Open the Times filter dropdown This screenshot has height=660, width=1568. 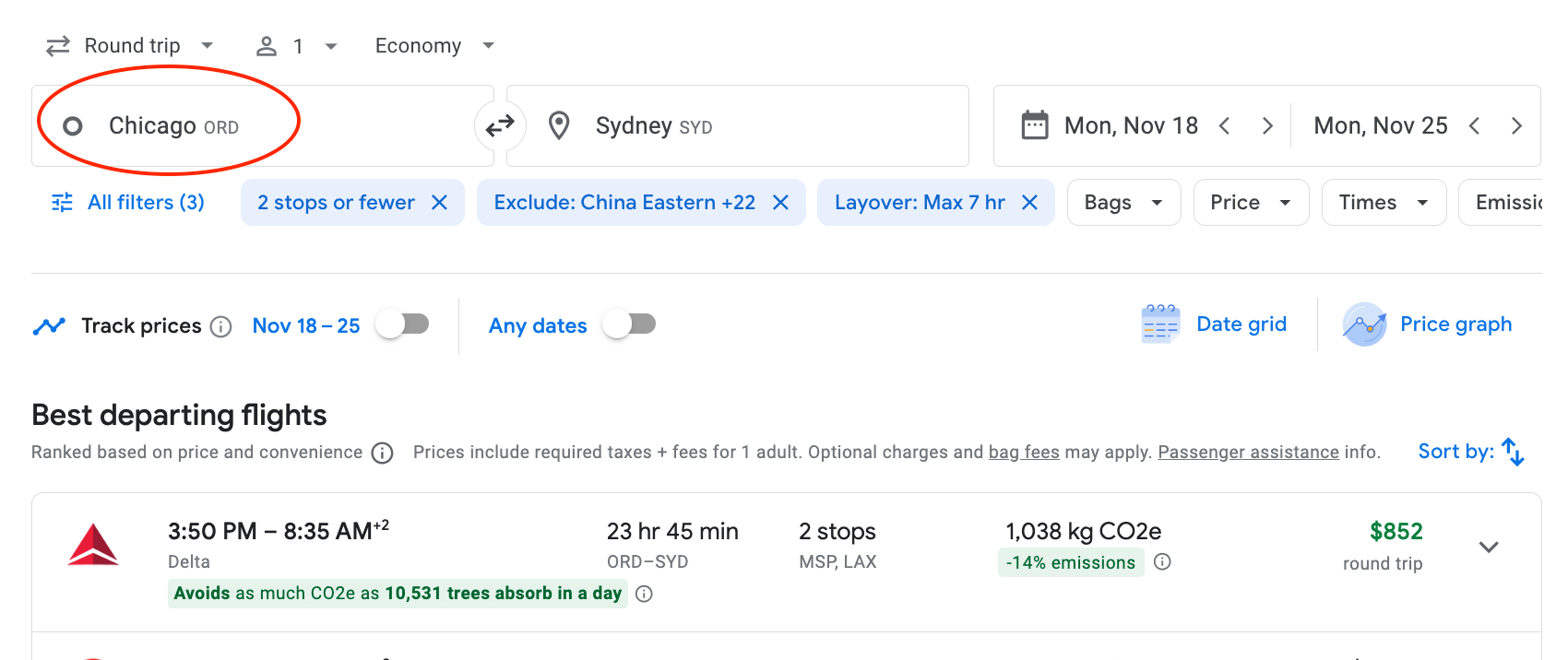[1384, 203]
